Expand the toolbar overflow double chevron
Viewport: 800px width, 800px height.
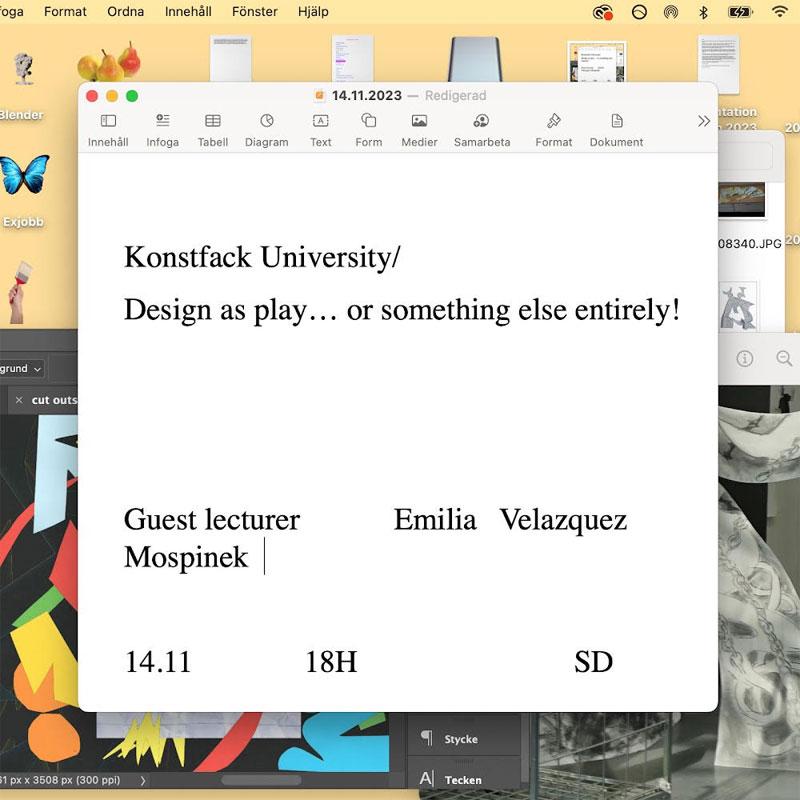pos(704,121)
